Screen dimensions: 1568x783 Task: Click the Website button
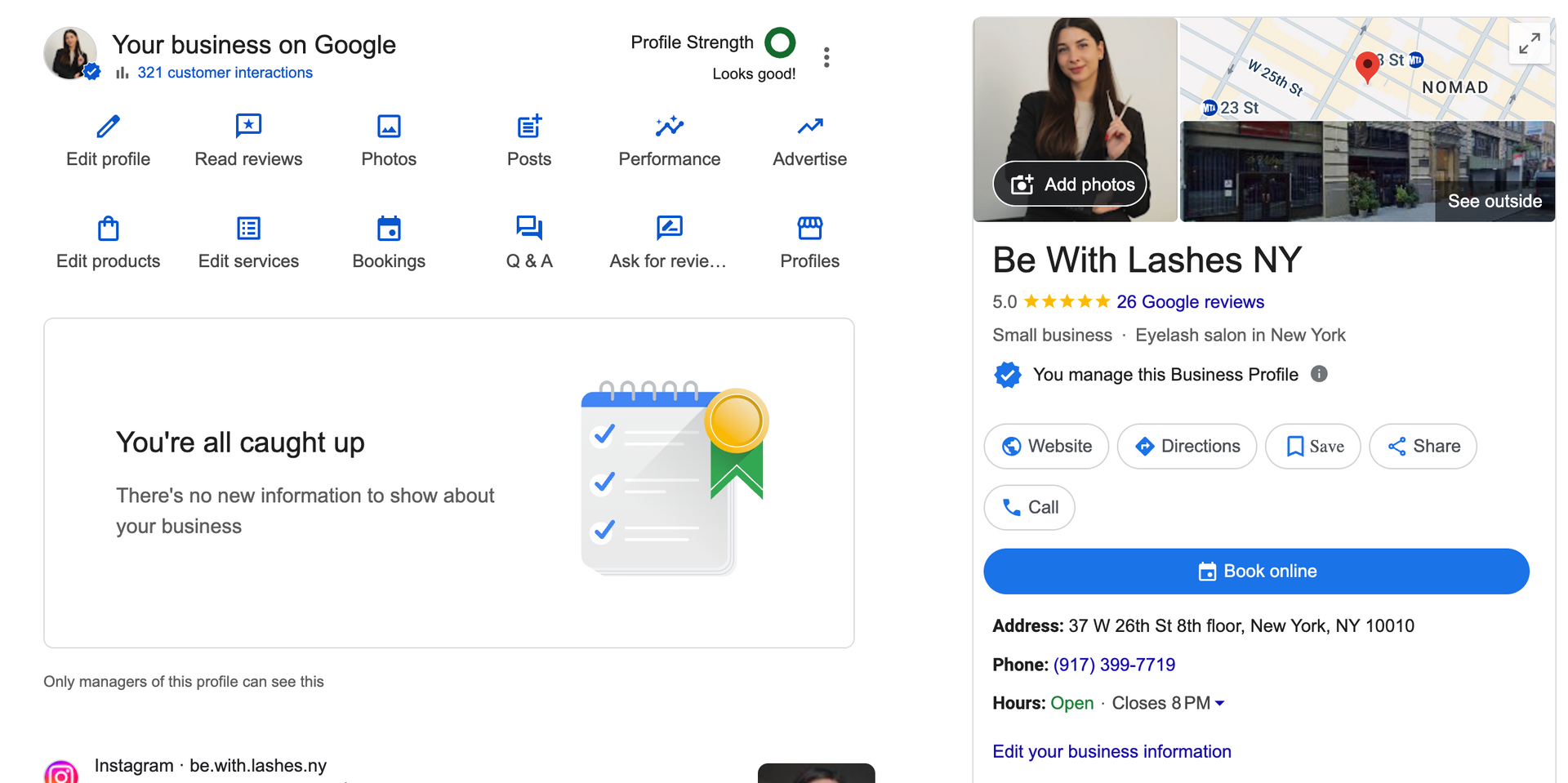tap(1046, 447)
